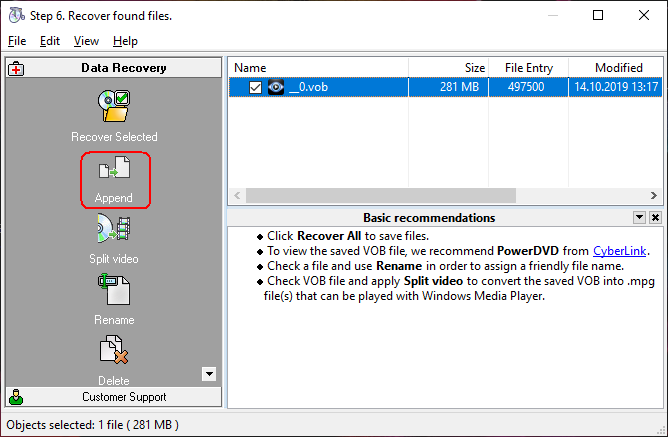Click the Delete file icon
This screenshot has width=668, height=437.
point(114,350)
